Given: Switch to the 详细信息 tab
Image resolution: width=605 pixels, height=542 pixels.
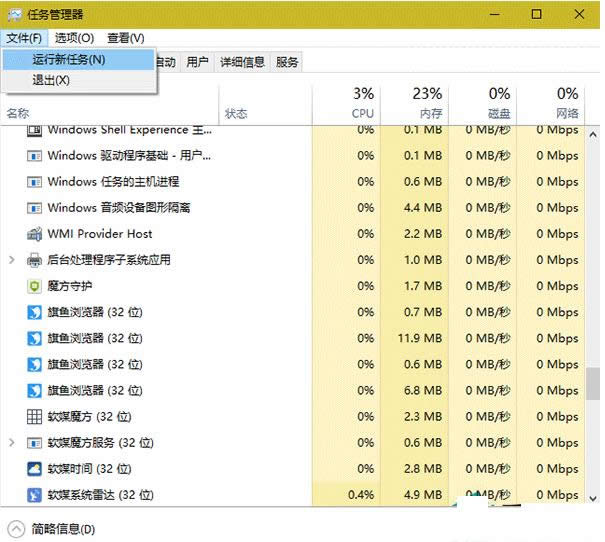Looking at the screenshot, I should click(242, 62).
